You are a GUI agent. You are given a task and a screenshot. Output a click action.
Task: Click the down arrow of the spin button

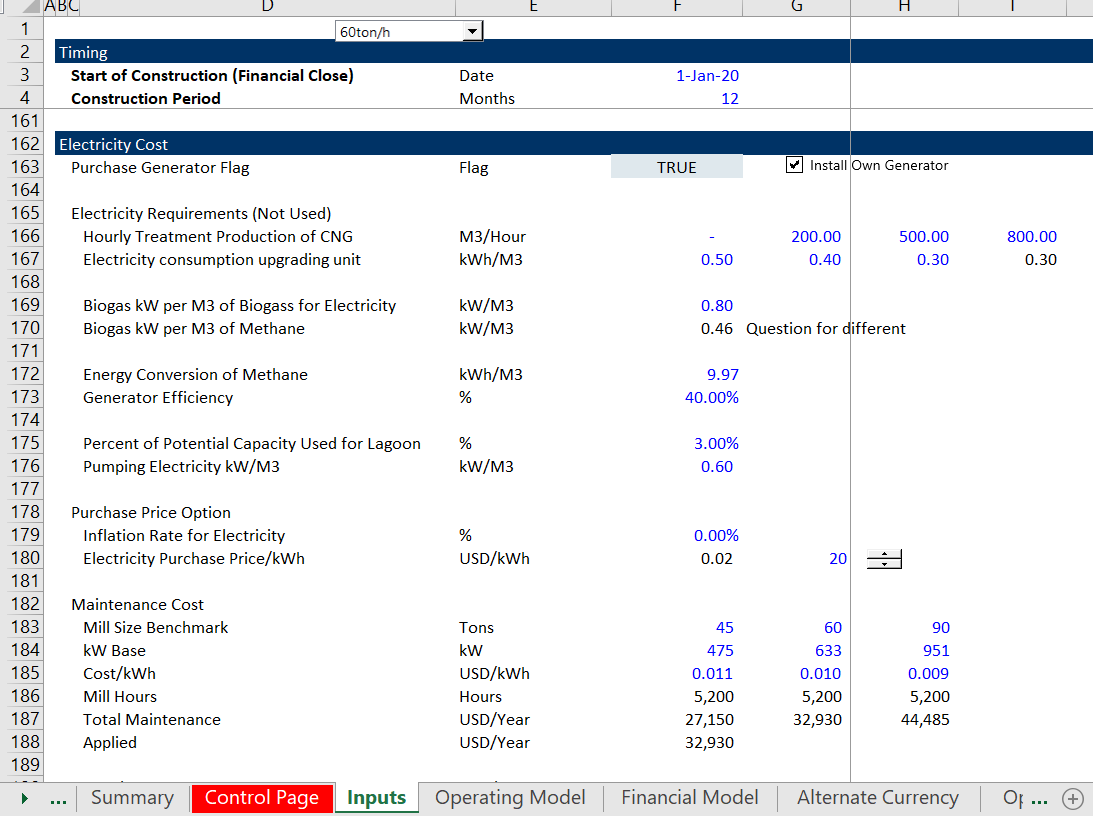coord(883,565)
